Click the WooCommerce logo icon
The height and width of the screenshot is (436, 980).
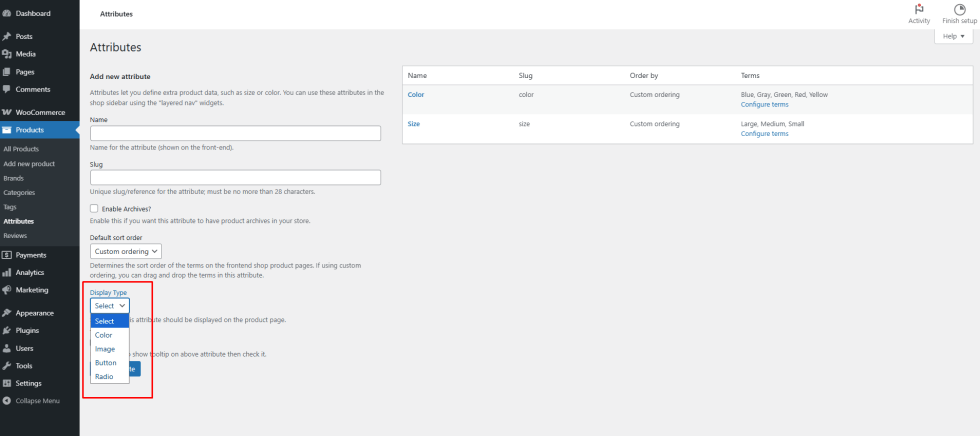(7, 112)
